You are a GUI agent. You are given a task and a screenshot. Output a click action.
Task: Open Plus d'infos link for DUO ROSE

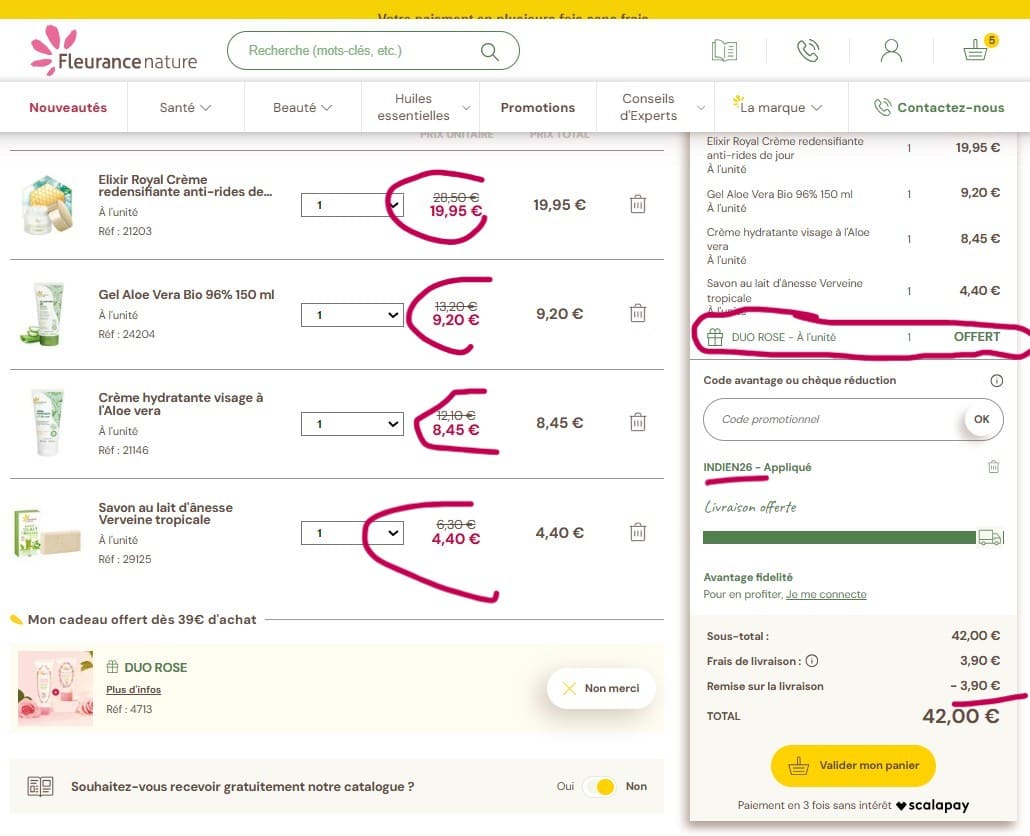point(133,690)
